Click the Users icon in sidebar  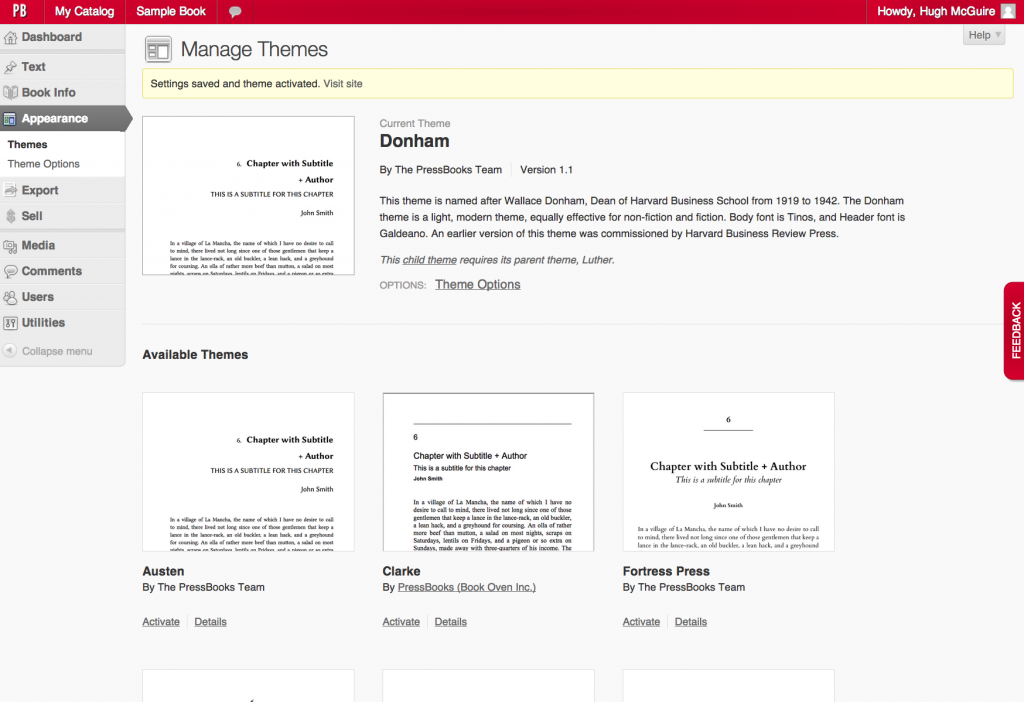coord(10,297)
